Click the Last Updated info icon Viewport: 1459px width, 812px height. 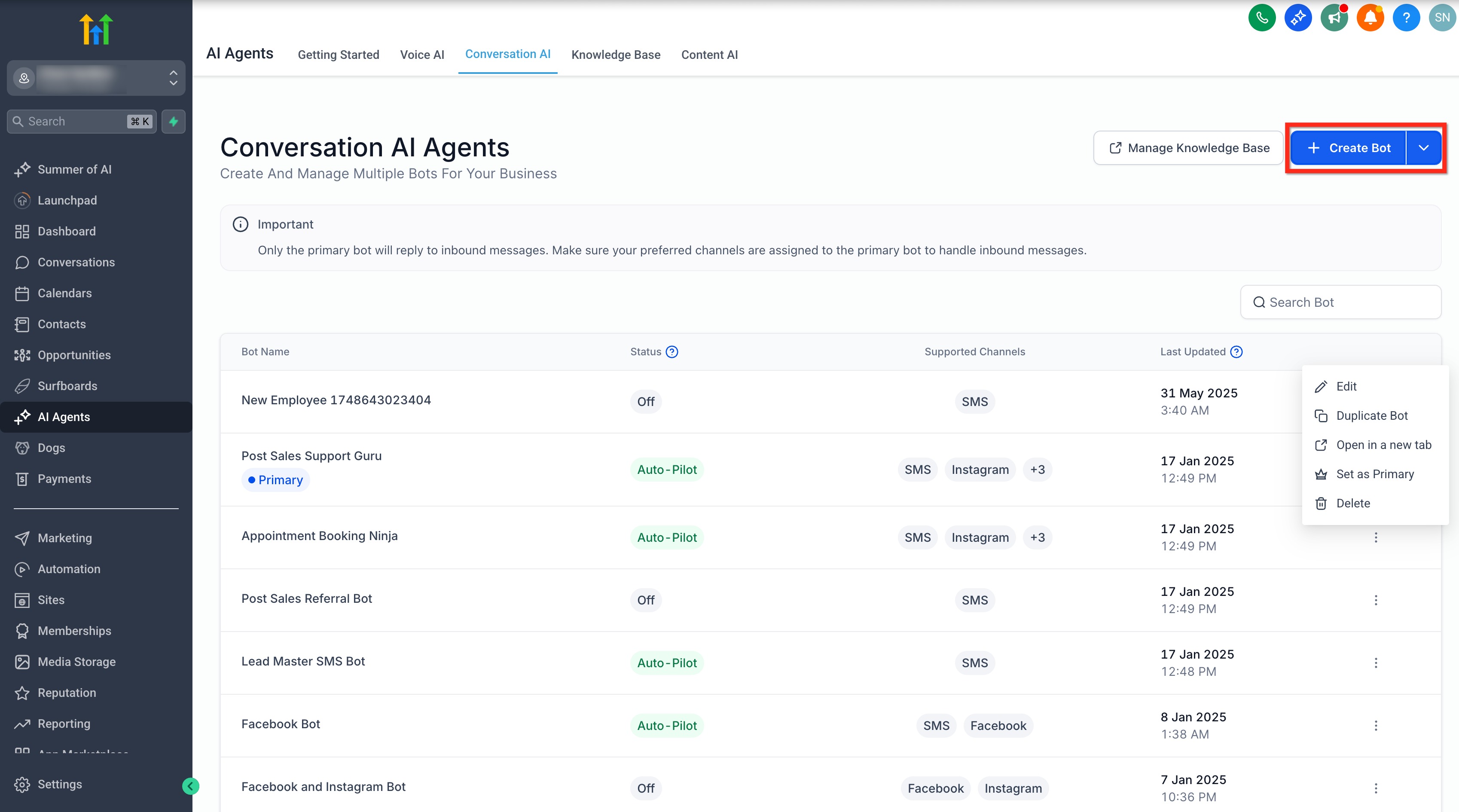[x=1236, y=351]
